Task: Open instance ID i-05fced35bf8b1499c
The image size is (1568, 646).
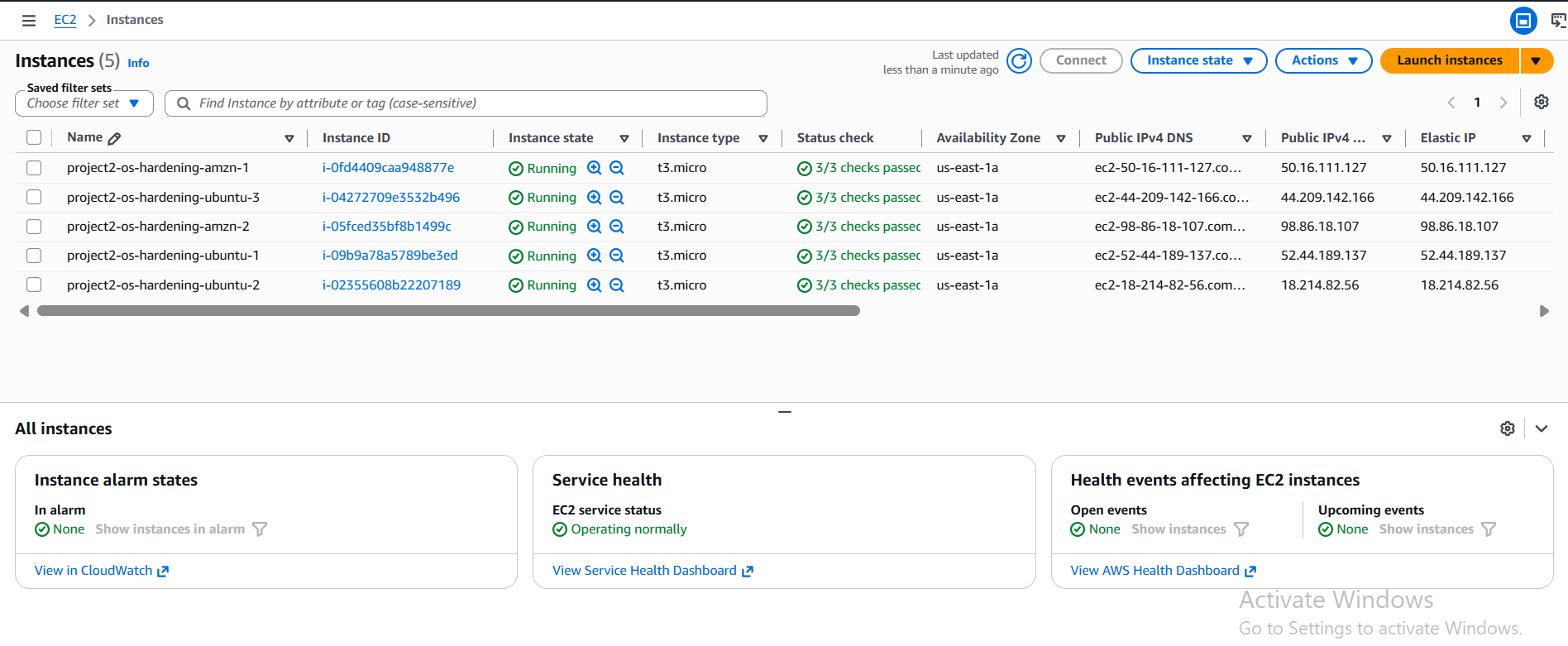Action: pos(387,227)
